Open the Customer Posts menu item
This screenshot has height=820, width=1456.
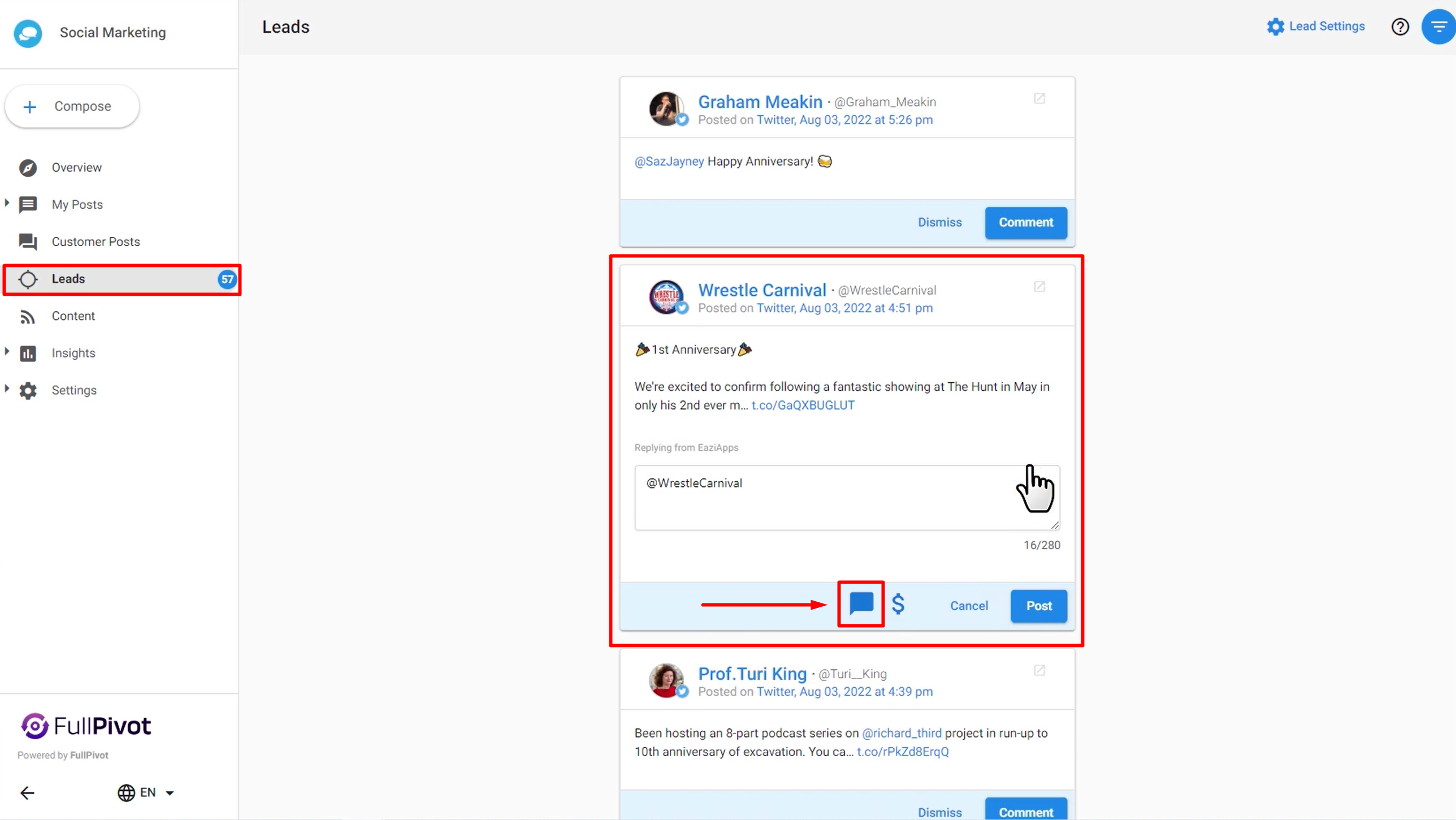[x=96, y=242]
